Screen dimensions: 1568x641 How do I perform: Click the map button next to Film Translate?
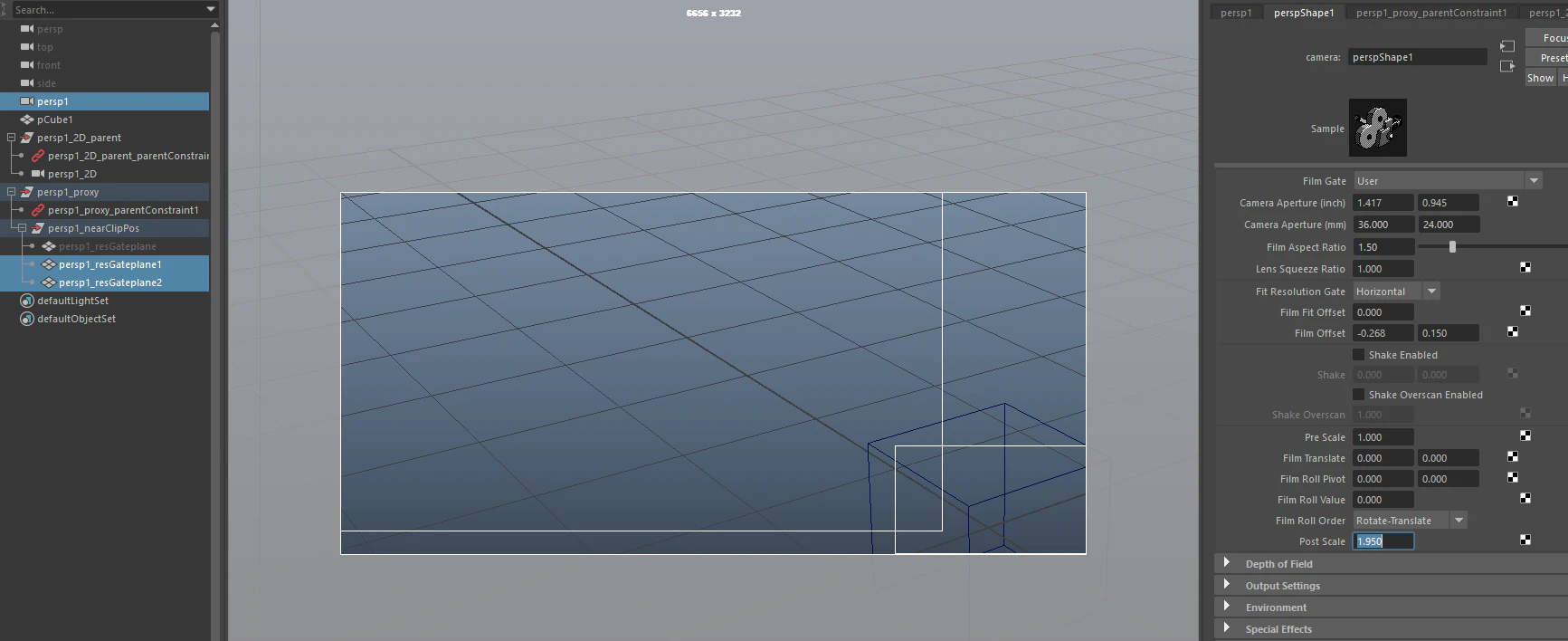click(x=1513, y=456)
